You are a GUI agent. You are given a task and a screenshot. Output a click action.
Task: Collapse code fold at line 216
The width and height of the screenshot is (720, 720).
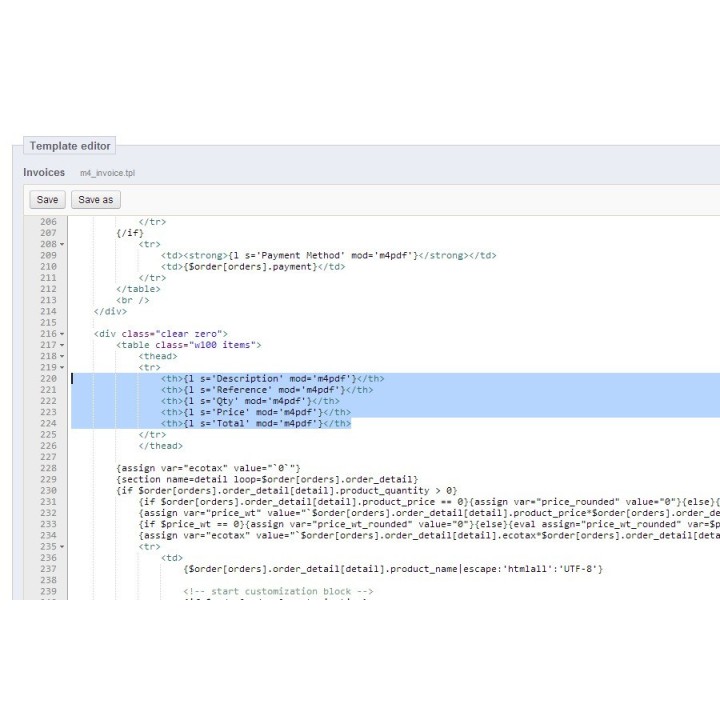(x=62, y=334)
